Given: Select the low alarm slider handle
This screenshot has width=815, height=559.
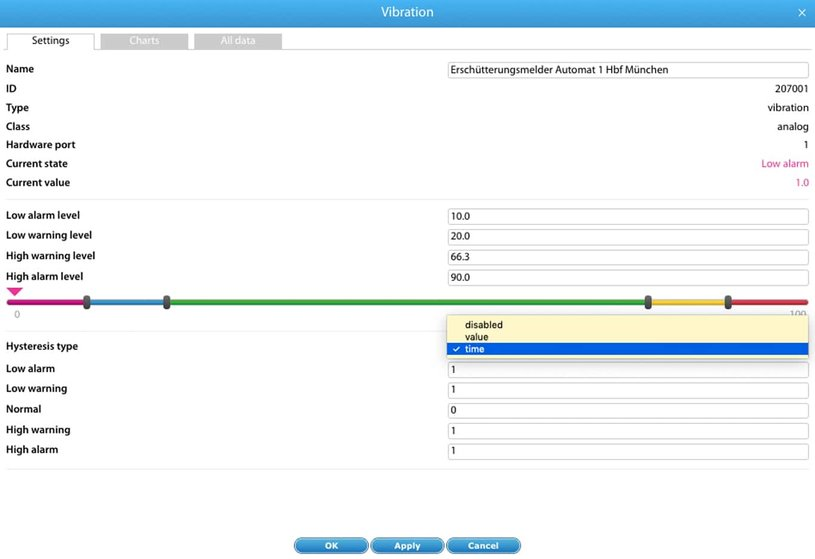Looking at the screenshot, I should click(87, 301).
